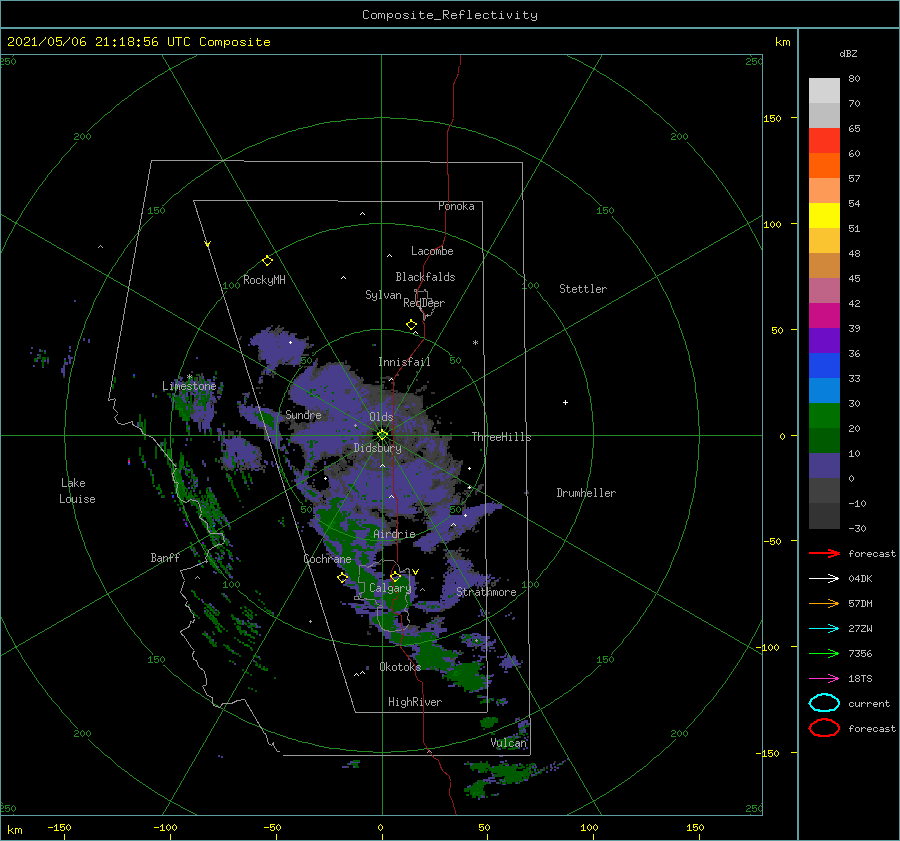Click the red 60-65 dBZ color swatch

coord(824,141)
